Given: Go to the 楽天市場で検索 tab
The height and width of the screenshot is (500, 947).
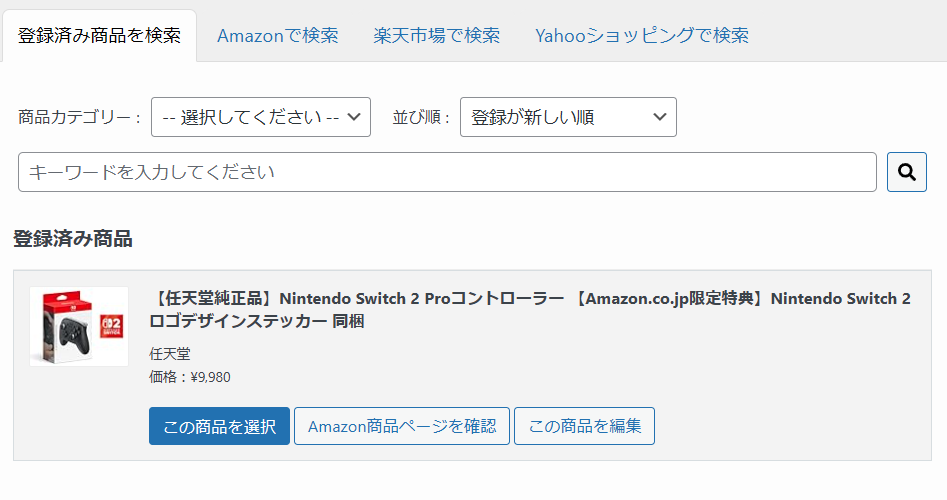Looking at the screenshot, I should pos(436,35).
